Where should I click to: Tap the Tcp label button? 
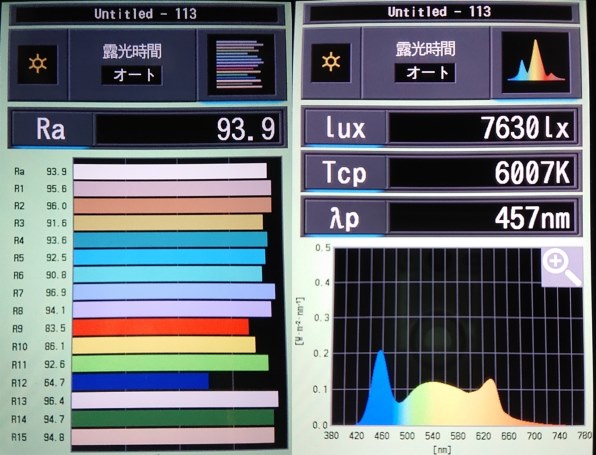[345, 172]
